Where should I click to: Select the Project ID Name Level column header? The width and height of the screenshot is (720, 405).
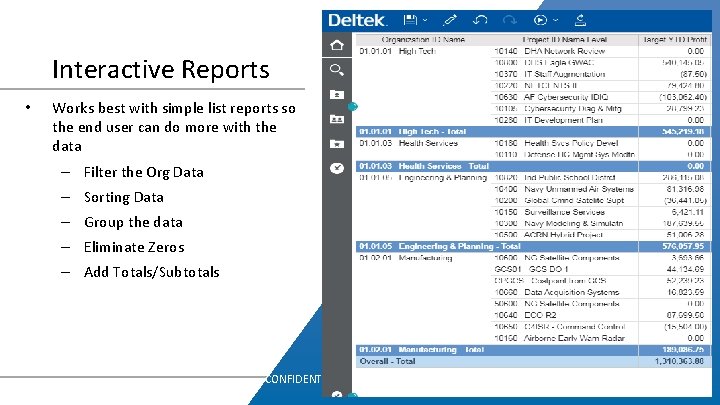tap(564, 39)
